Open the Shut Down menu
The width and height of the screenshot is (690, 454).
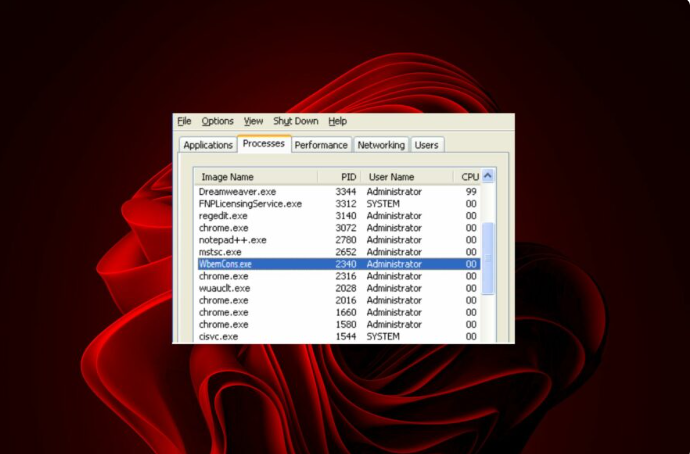(x=296, y=121)
